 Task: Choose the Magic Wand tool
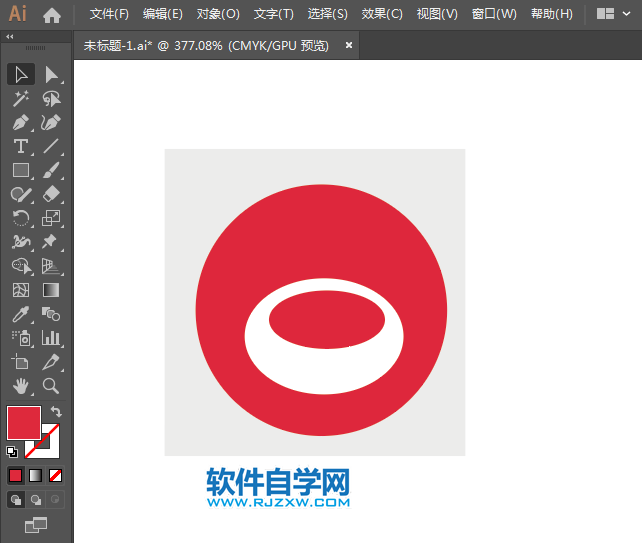21,99
